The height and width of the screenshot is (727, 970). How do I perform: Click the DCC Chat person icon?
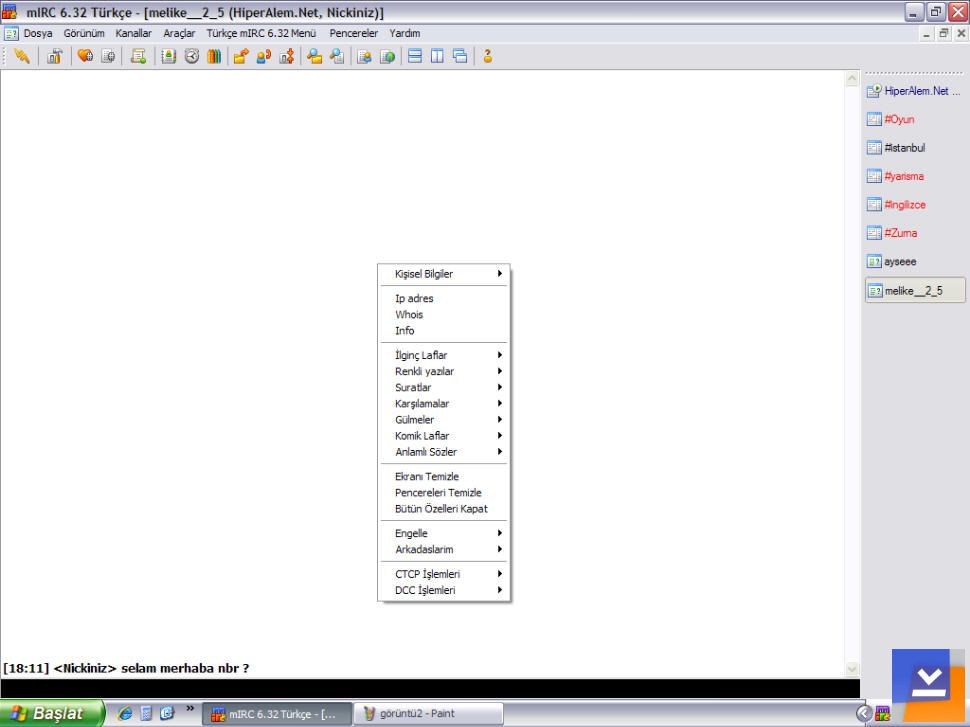pyautogui.click(x=264, y=56)
